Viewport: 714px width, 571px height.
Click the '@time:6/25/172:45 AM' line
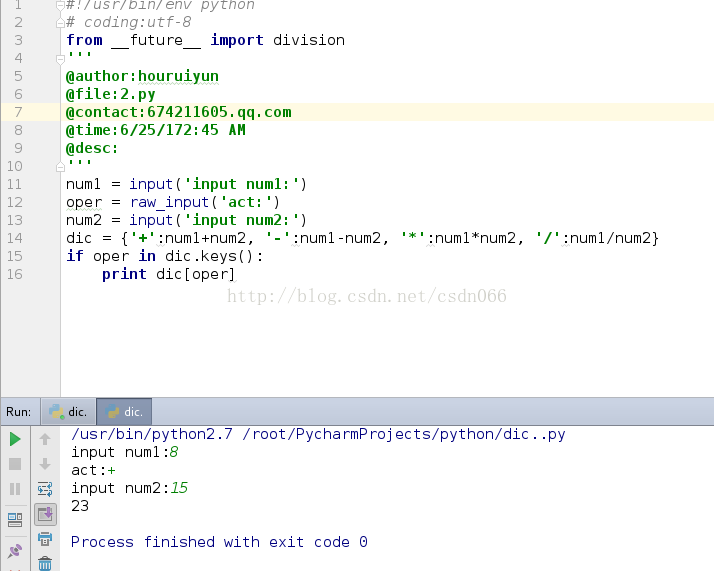pyautogui.click(x=156, y=130)
